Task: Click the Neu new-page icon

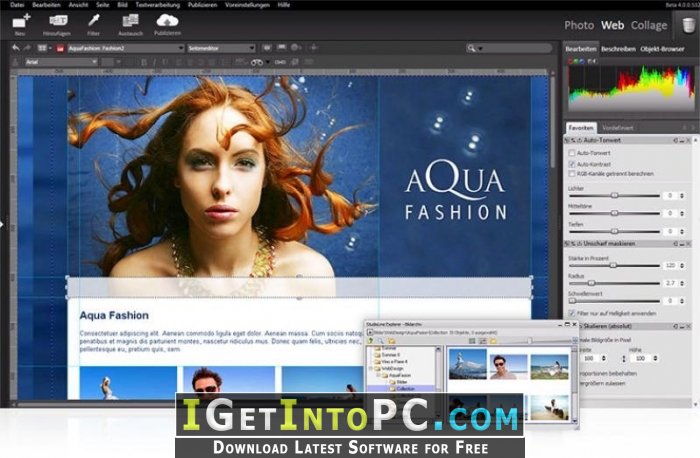Action: click(x=21, y=21)
